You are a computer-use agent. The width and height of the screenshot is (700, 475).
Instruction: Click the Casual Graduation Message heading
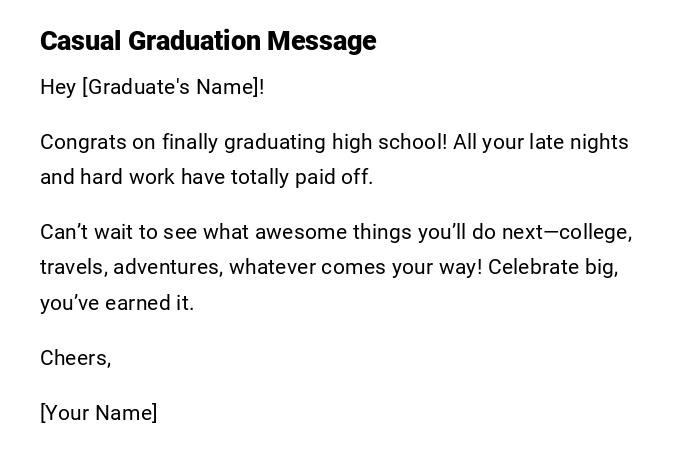[x=207, y=41]
